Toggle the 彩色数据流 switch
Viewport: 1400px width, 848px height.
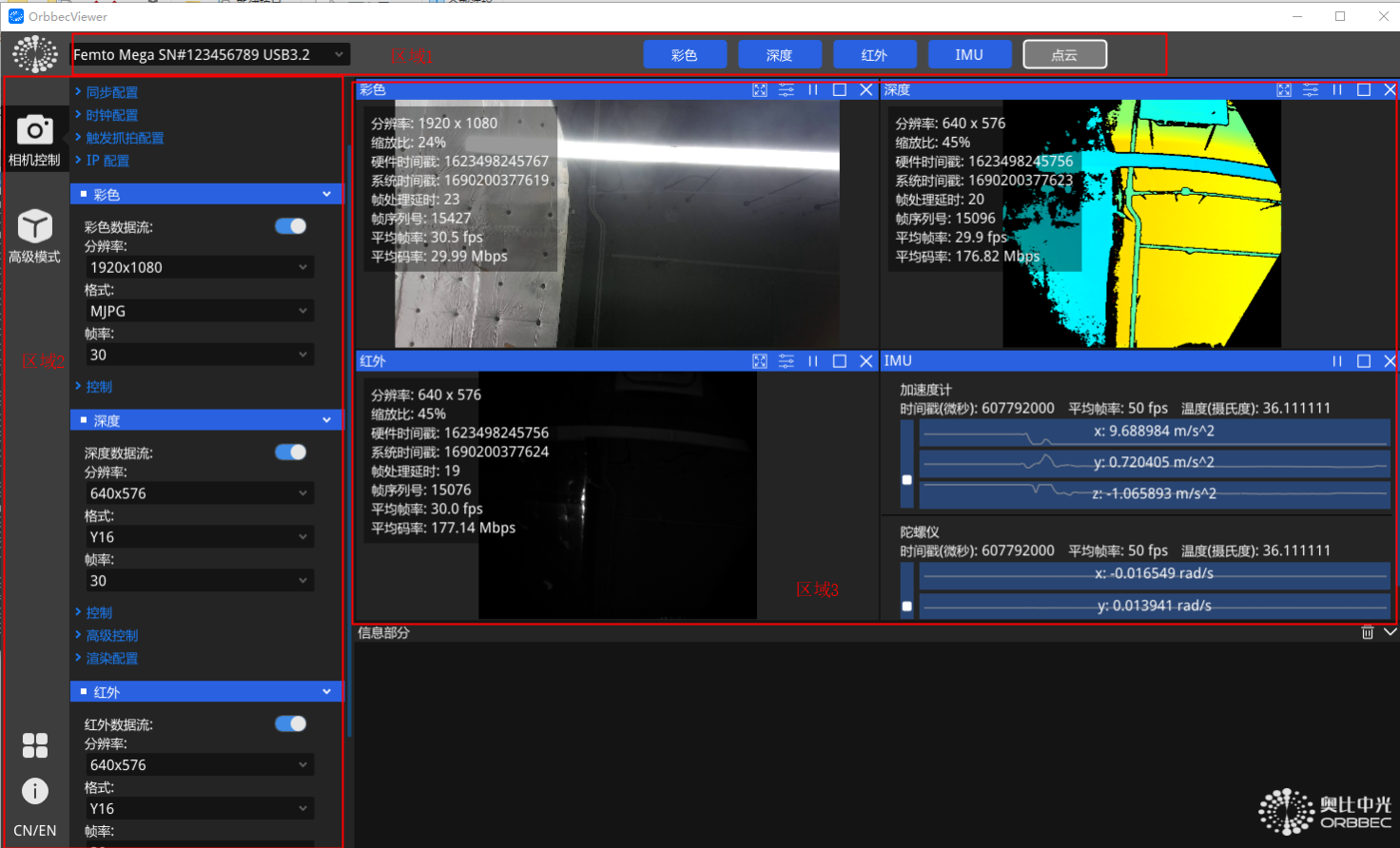pos(291,226)
